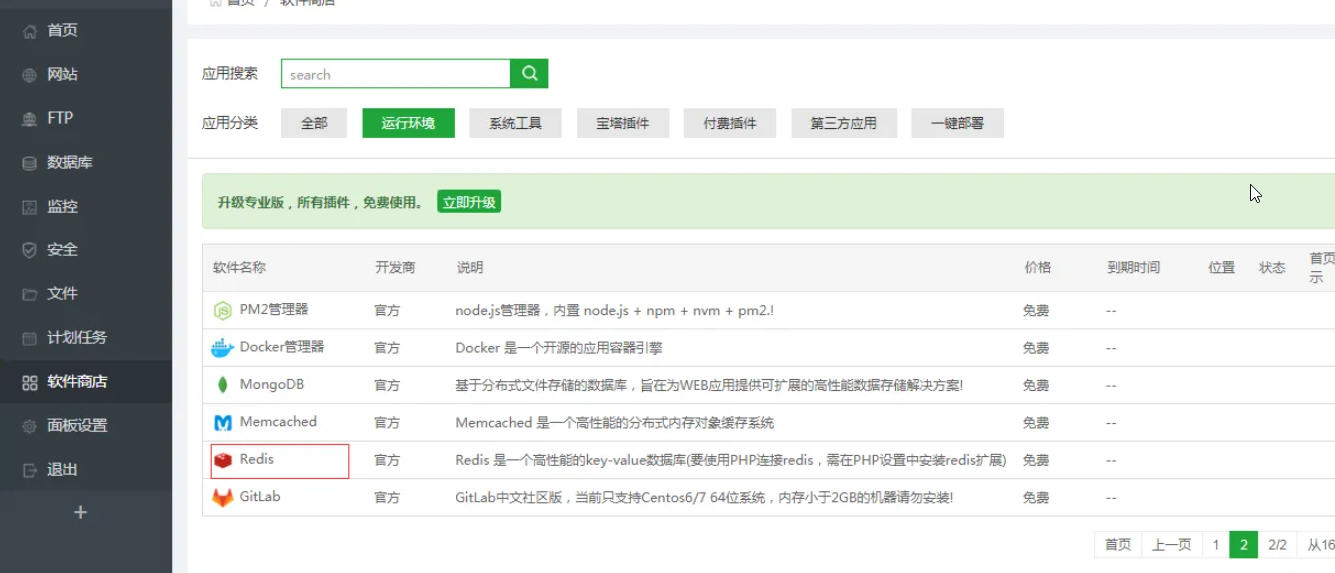Viewport: 1335px width, 573px height.
Task: Open 计划任务 in the sidebar
Action: pyautogui.click(x=76, y=337)
